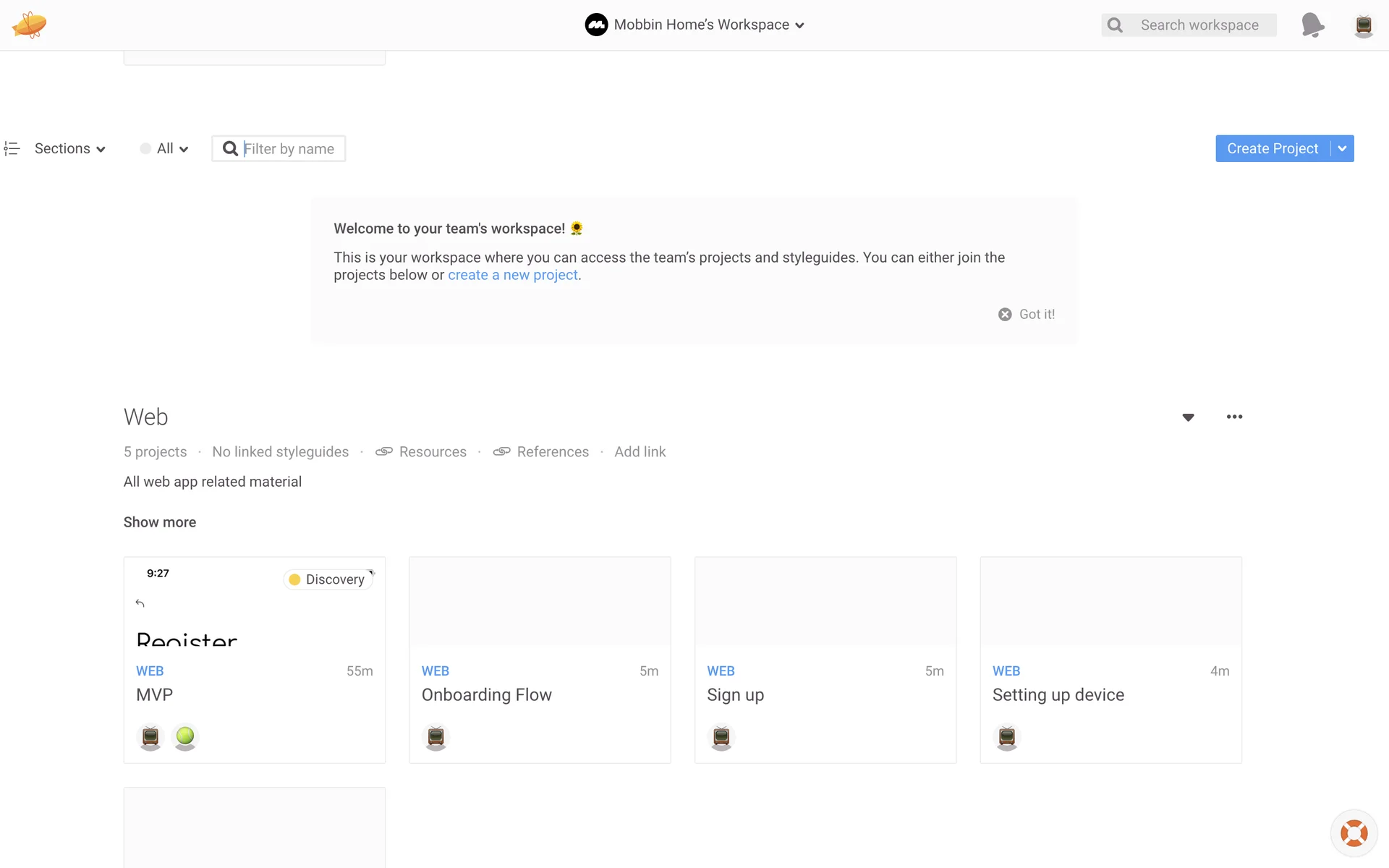This screenshot has width=1389, height=868.
Task: Click green avatar on MVP card
Action: pos(185,736)
